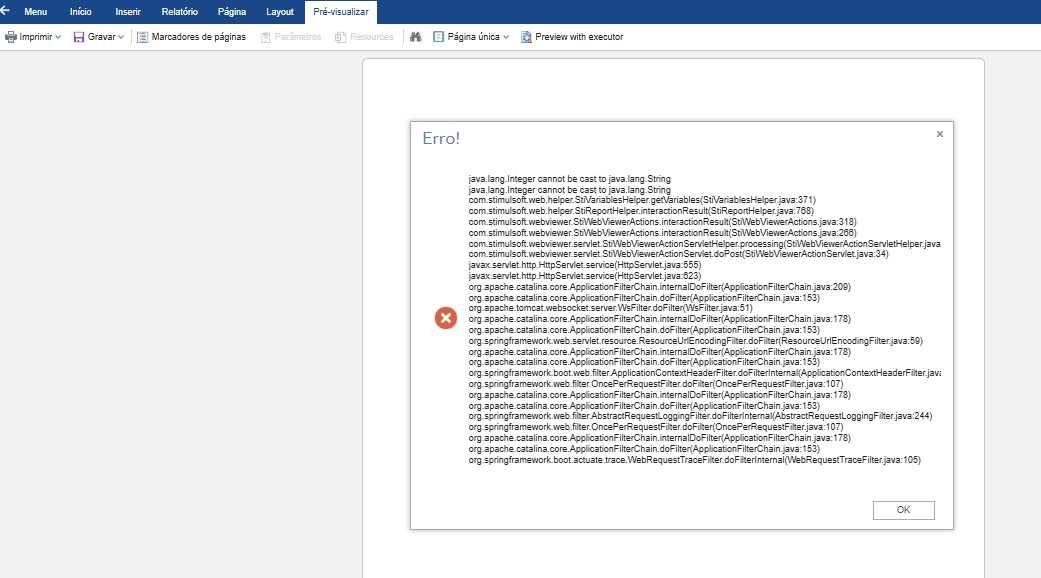Click the WsFilter.doFilter stack line

(611, 308)
